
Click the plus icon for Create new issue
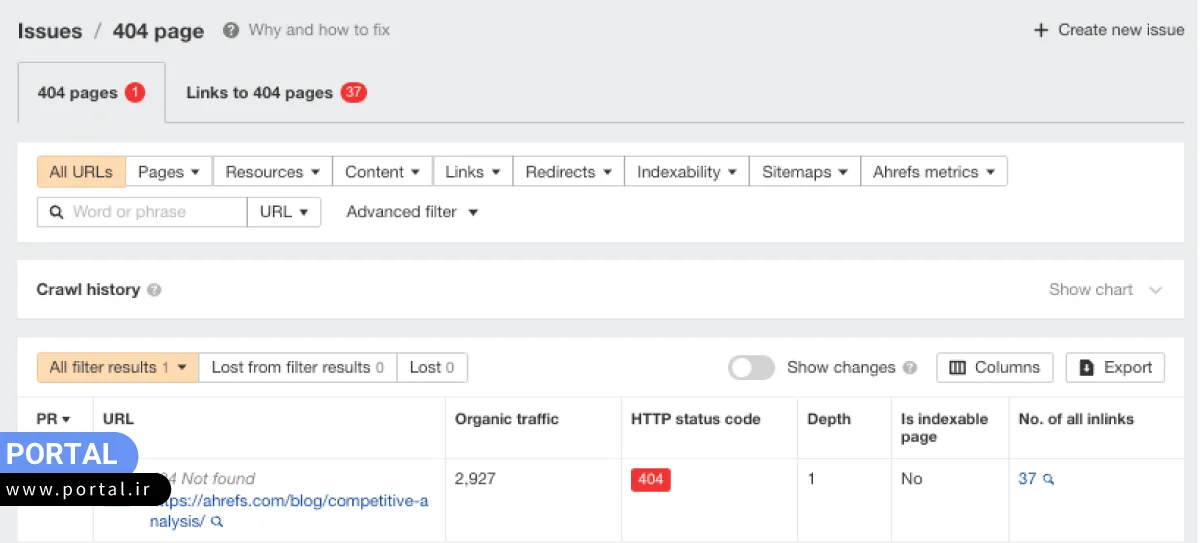[x=1040, y=30]
